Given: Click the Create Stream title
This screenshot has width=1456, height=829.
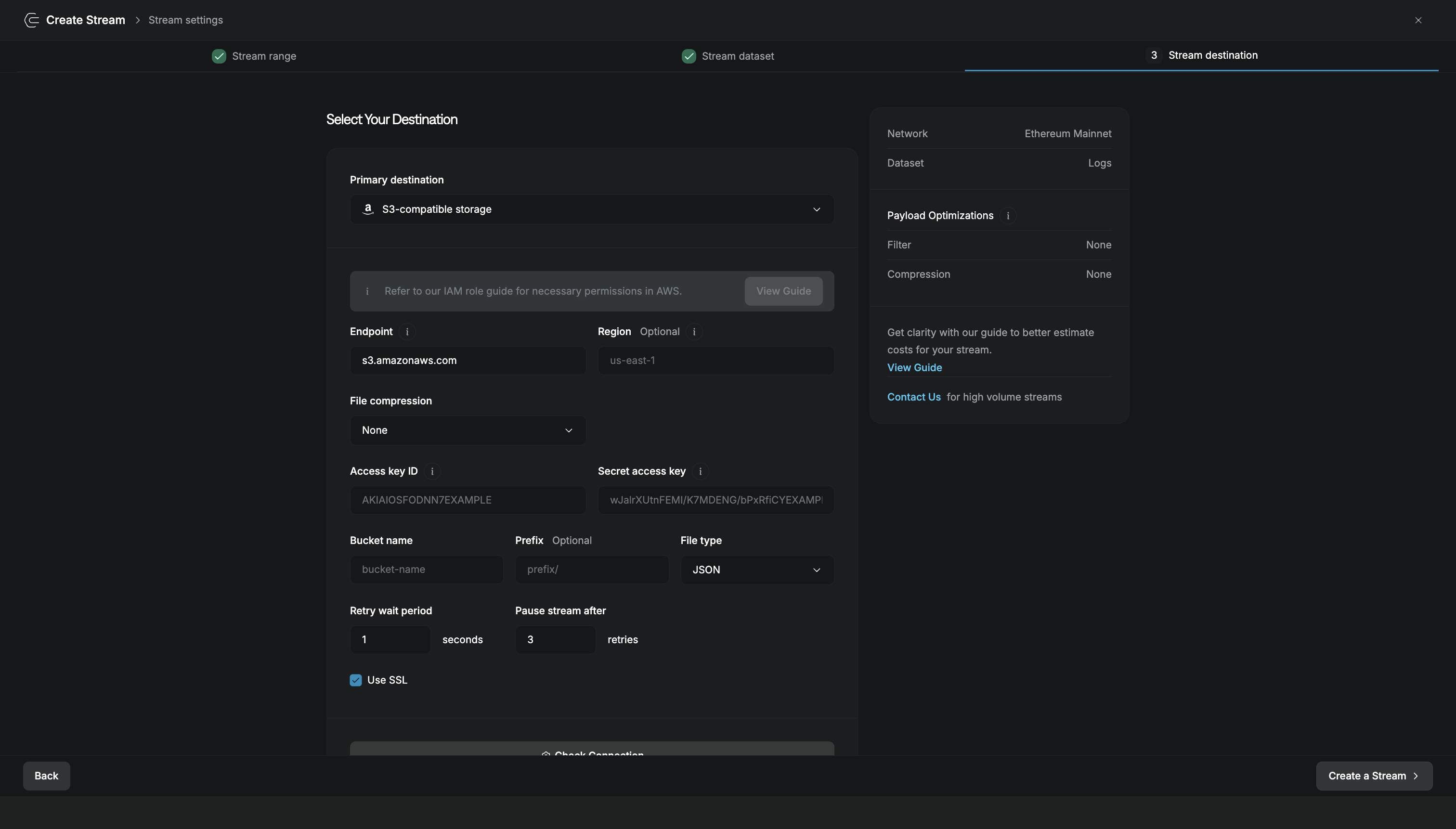Looking at the screenshot, I should coord(85,20).
